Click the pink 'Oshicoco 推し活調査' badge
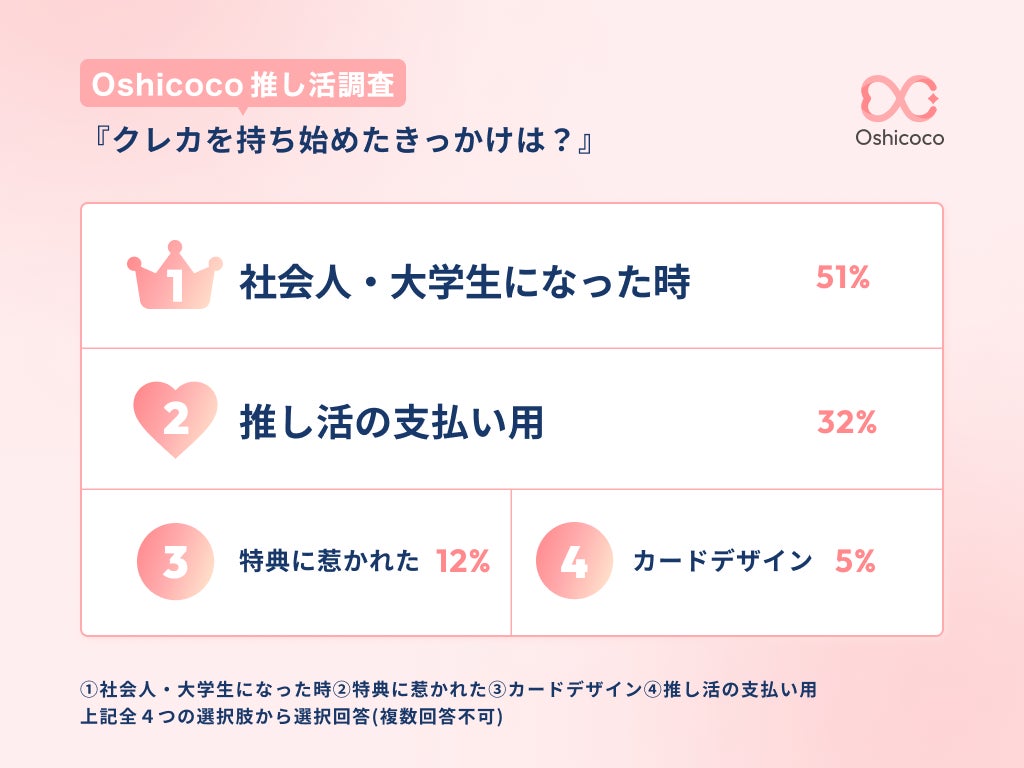The height and width of the screenshot is (768, 1024). tap(243, 85)
